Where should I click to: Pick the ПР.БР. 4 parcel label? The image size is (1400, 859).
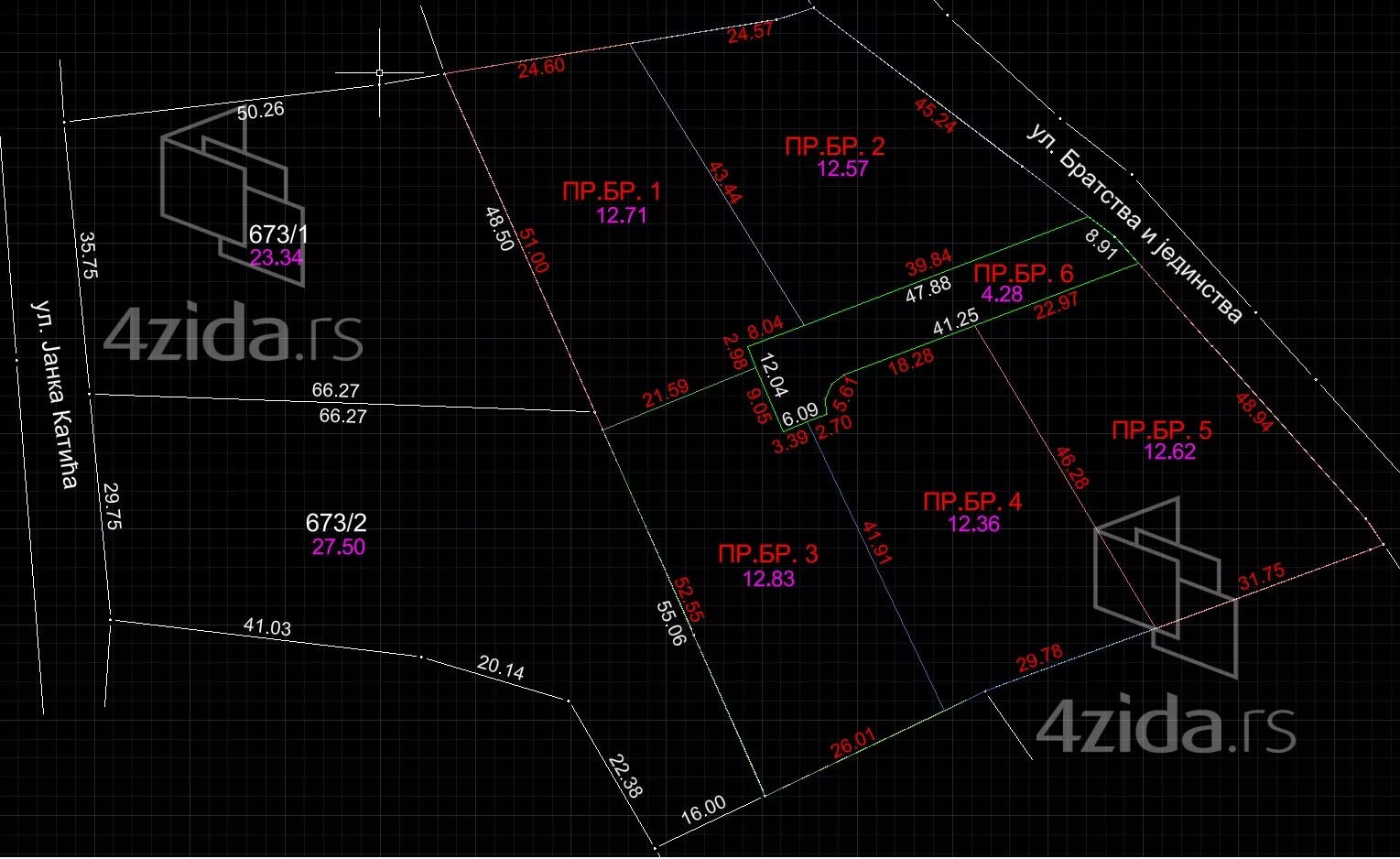point(971,502)
